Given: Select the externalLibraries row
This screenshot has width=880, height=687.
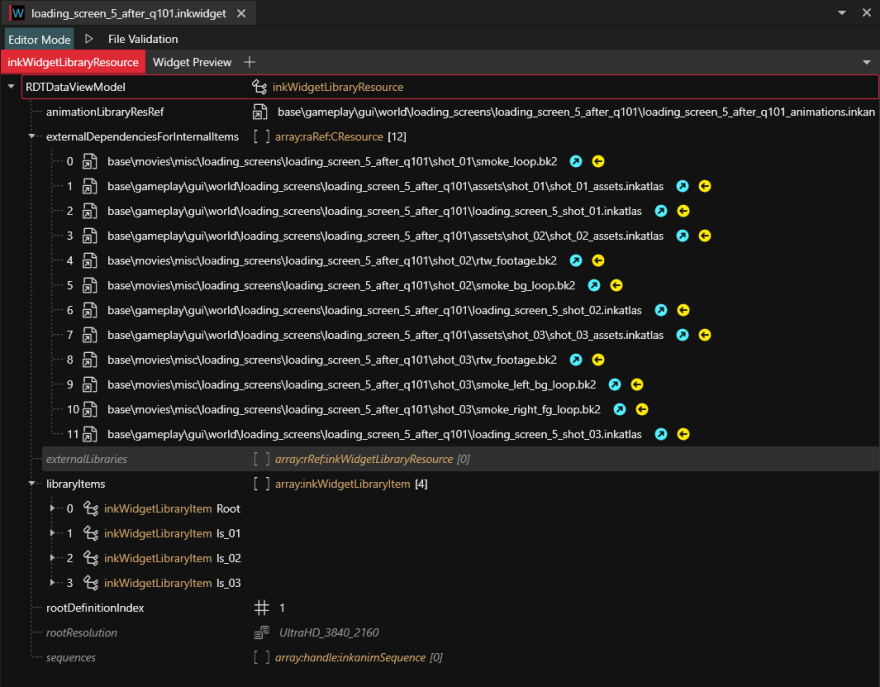Looking at the screenshot, I should coord(460,459).
